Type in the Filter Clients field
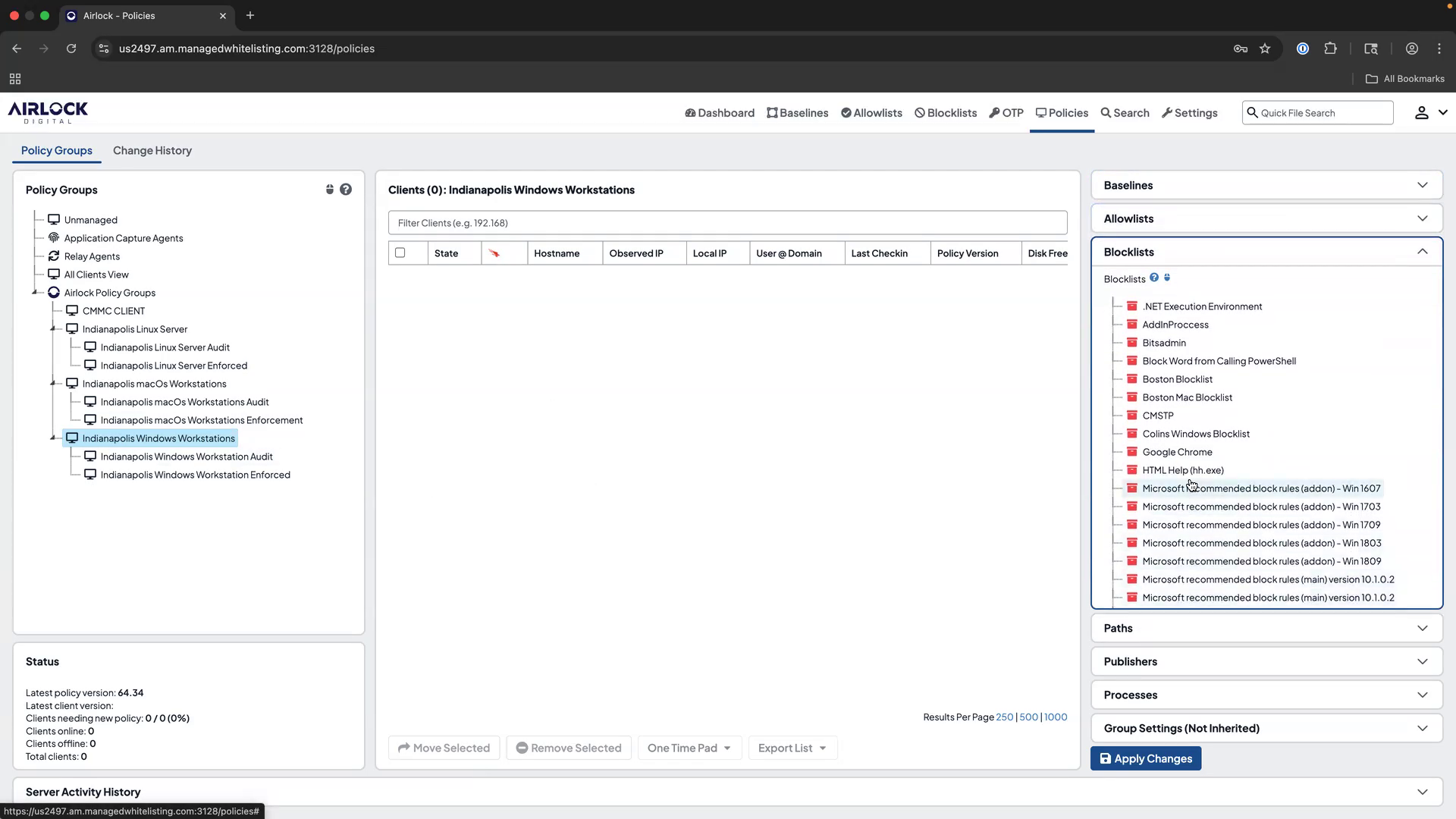The width and height of the screenshot is (1456, 819). coord(727,222)
